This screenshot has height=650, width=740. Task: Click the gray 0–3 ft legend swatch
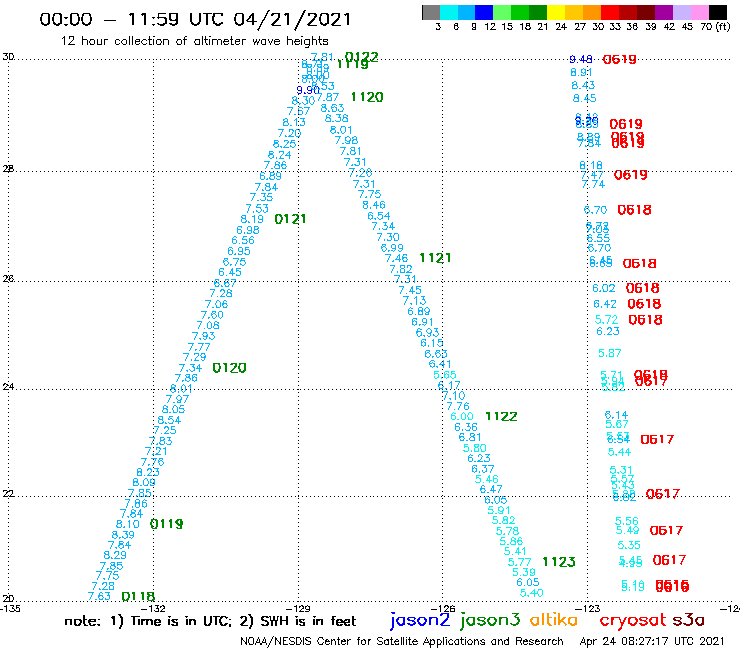(x=431, y=12)
